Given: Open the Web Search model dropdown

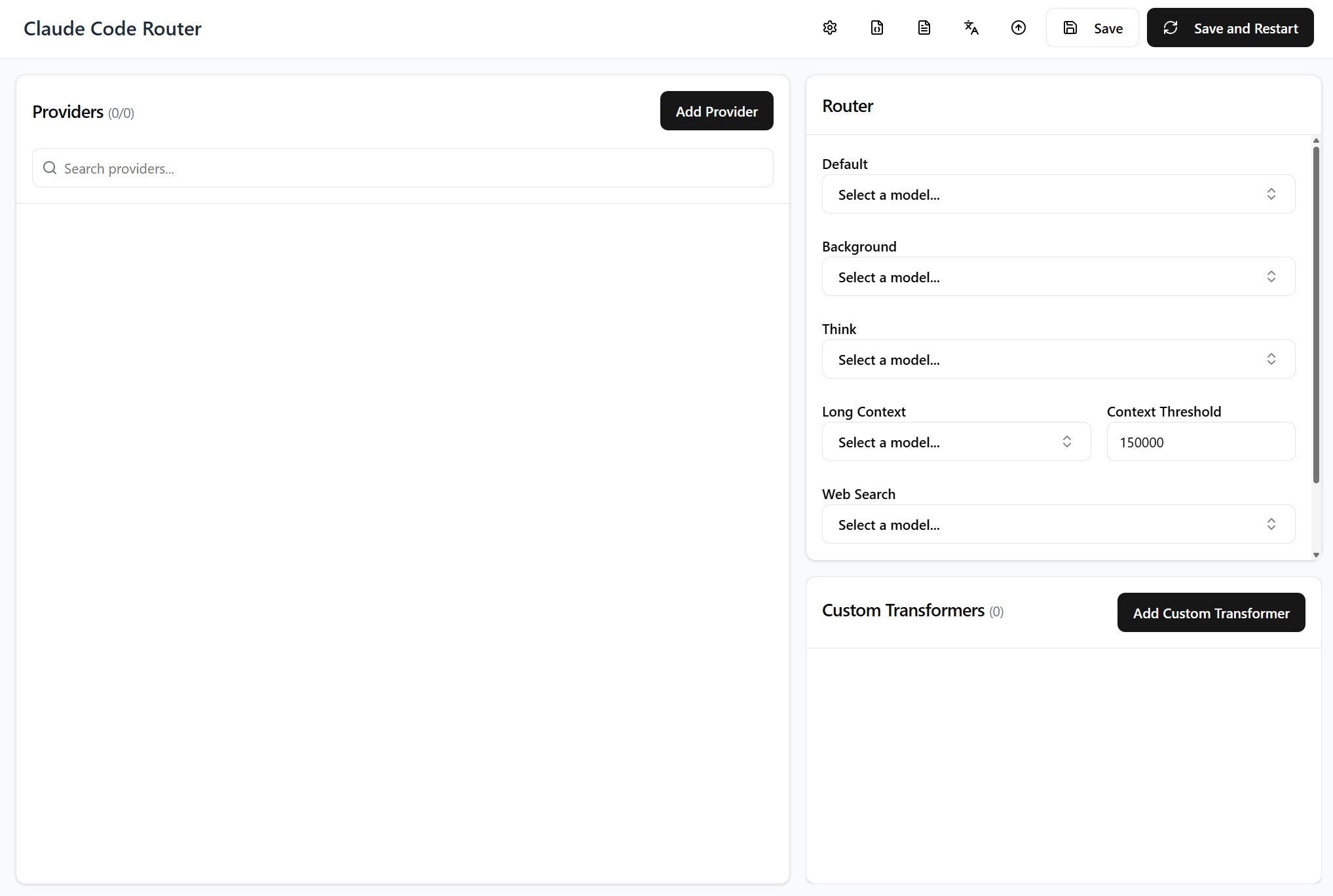Looking at the screenshot, I should click(x=1059, y=524).
